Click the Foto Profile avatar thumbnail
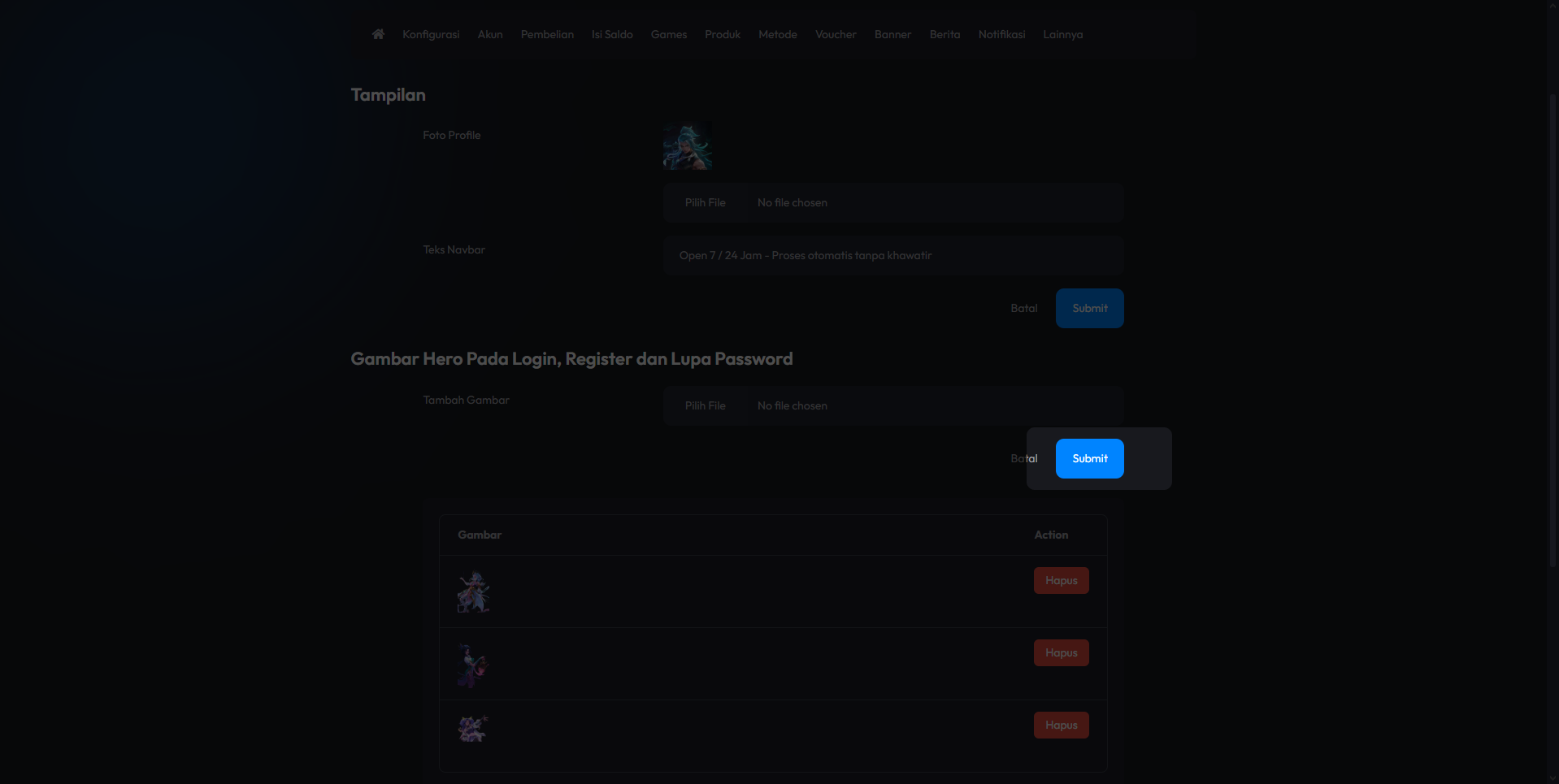The height and width of the screenshot is (784, 1559). click(688, 146)
